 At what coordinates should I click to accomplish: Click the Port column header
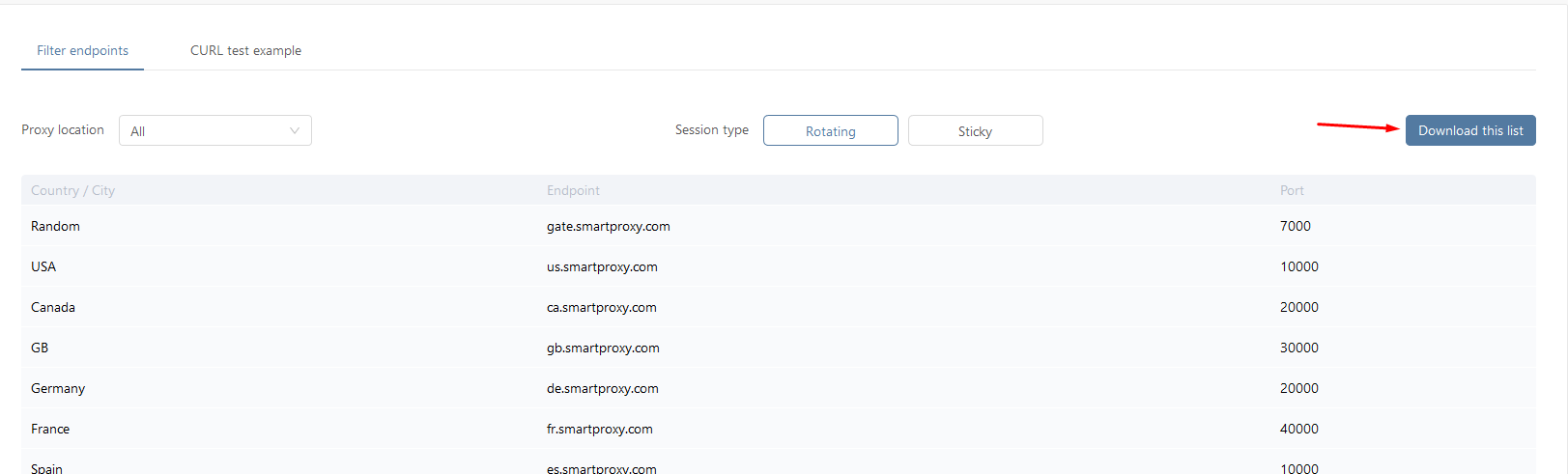coord(1292,190)
